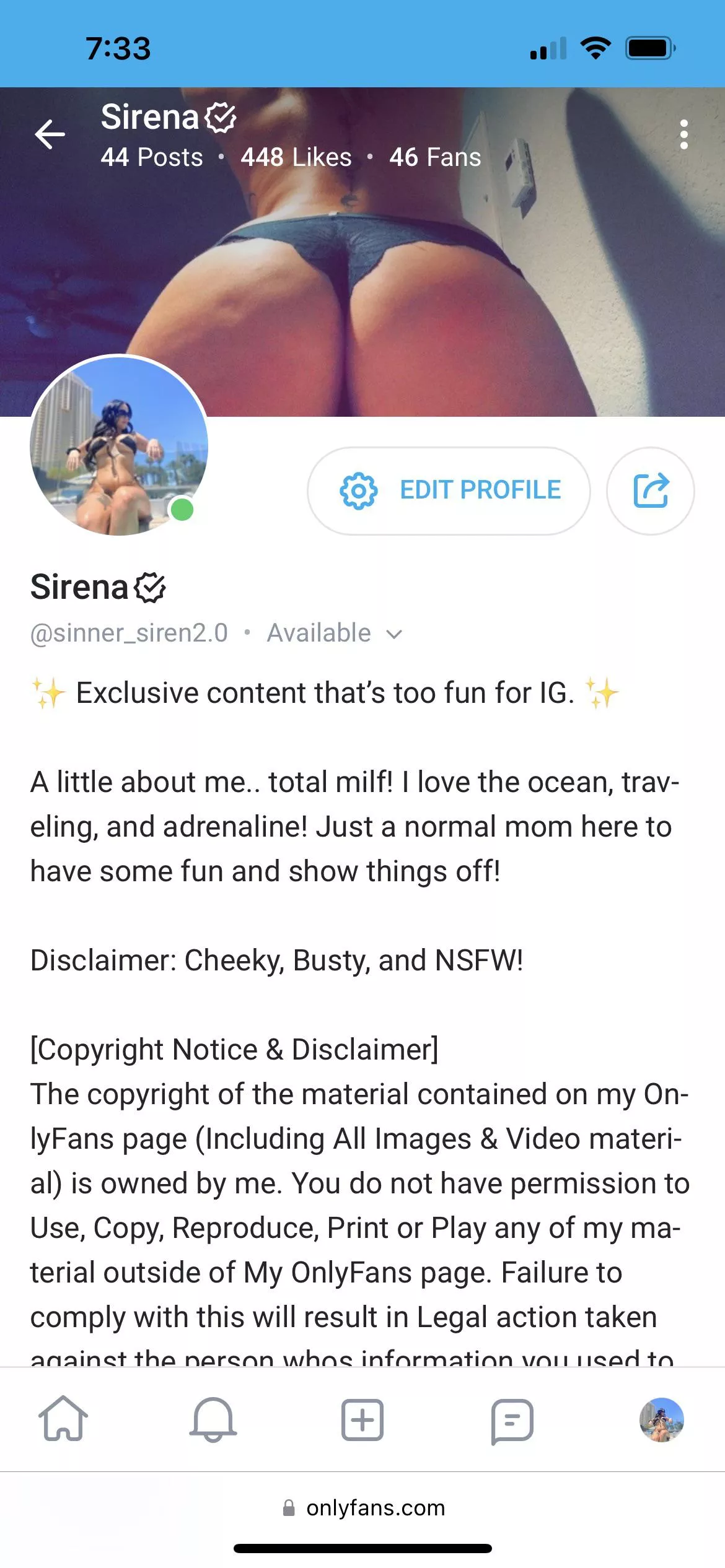Tap the green online status dot
This screenshot has height=1568, width=725.
[x=182, y=510]
